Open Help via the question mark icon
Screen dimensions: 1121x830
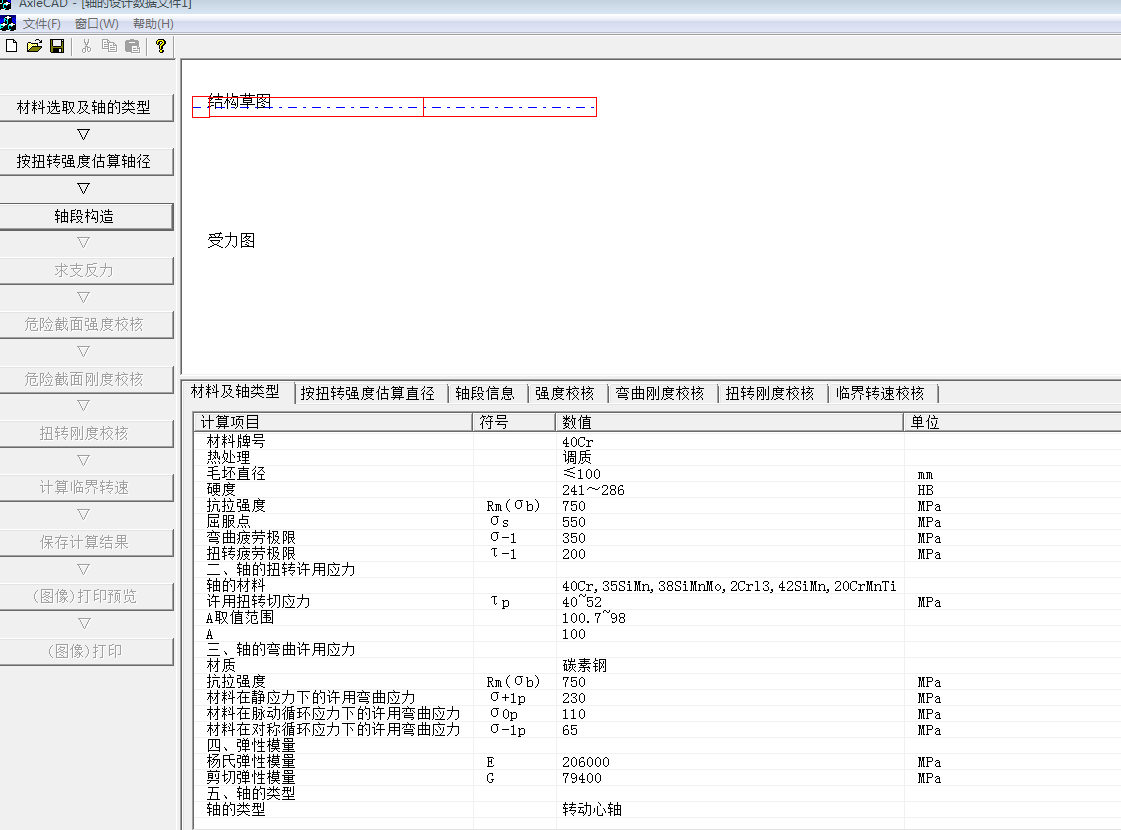pyautogui.click(x=160, y=46)
